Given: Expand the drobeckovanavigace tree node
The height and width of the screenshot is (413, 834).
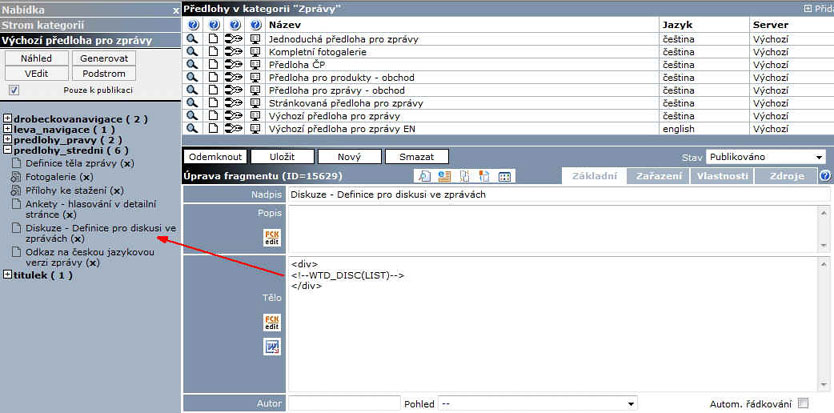Looking at the screenshot, I should click(x=7, y=119).
